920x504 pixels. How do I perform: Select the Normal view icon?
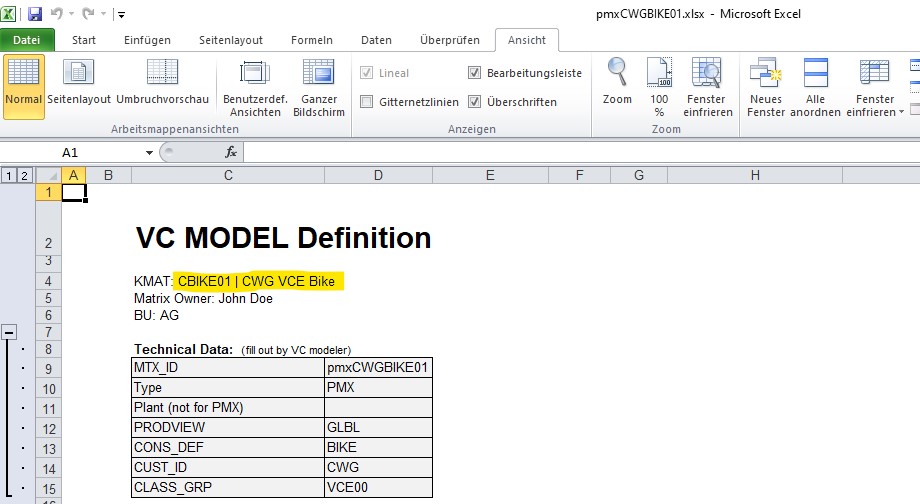point(23,85)
